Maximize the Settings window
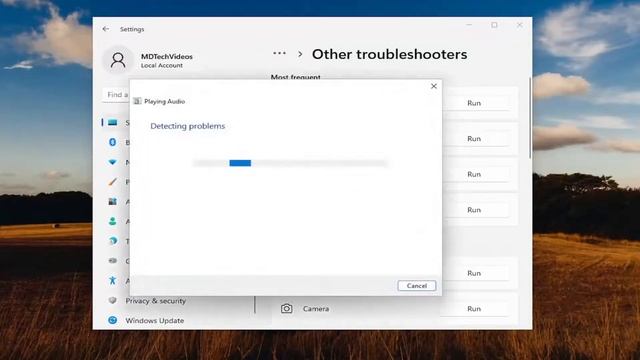The image size is (640, 360). [x=494, y=25]
